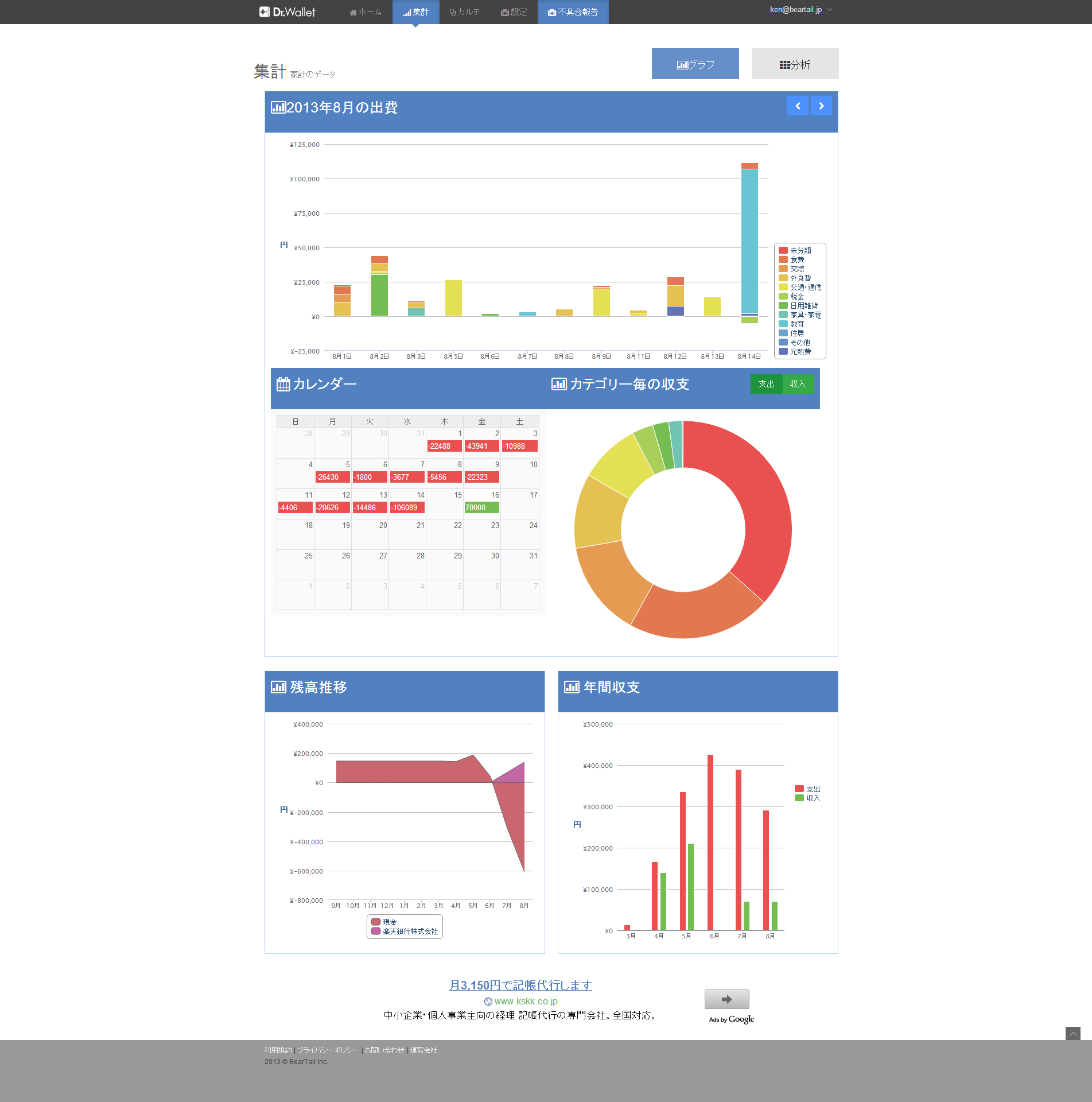Click the scroll-to-top arrow icon
Screen dimensions: 1092x1102
[1072, 1034]
